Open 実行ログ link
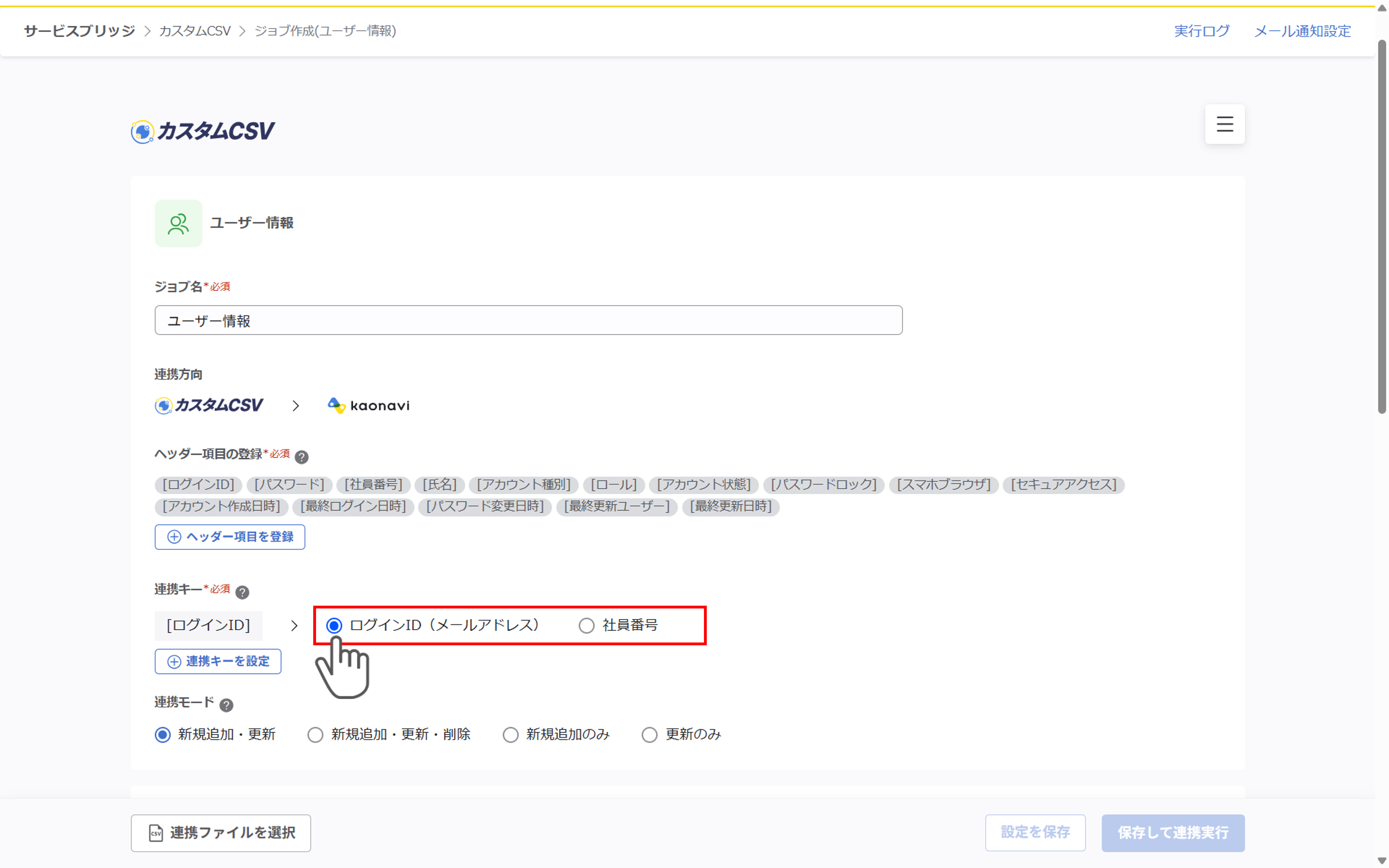This screenshot has width=1389, height=868. 1201,31
